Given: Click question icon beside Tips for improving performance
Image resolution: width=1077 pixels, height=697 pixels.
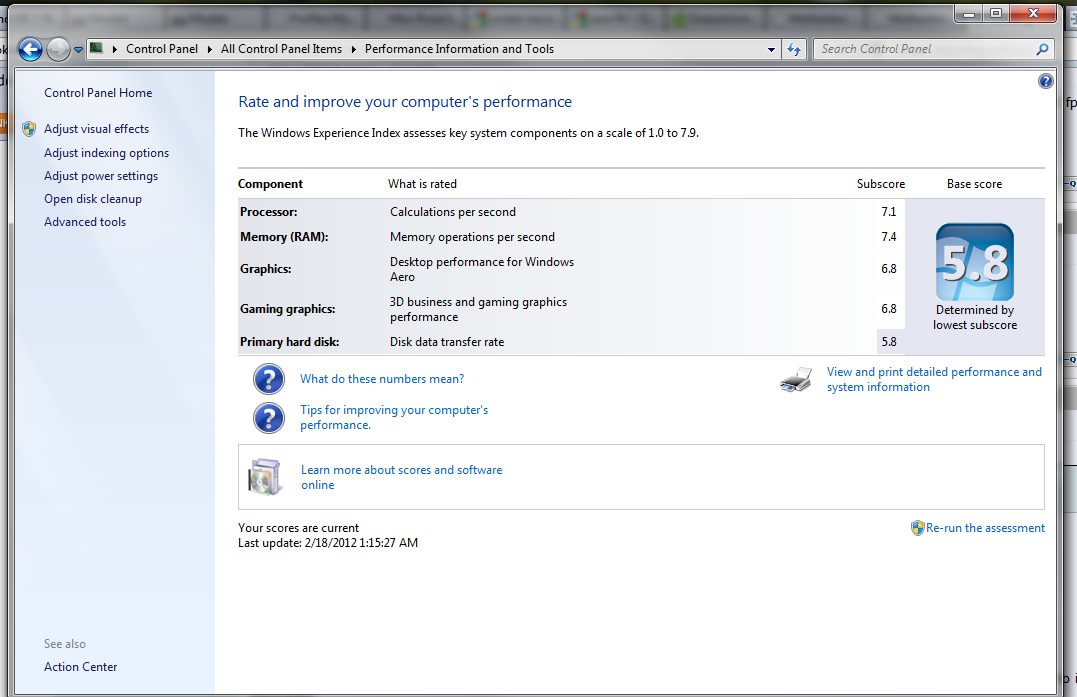Looking at the screenshot, I should (269, 418).
